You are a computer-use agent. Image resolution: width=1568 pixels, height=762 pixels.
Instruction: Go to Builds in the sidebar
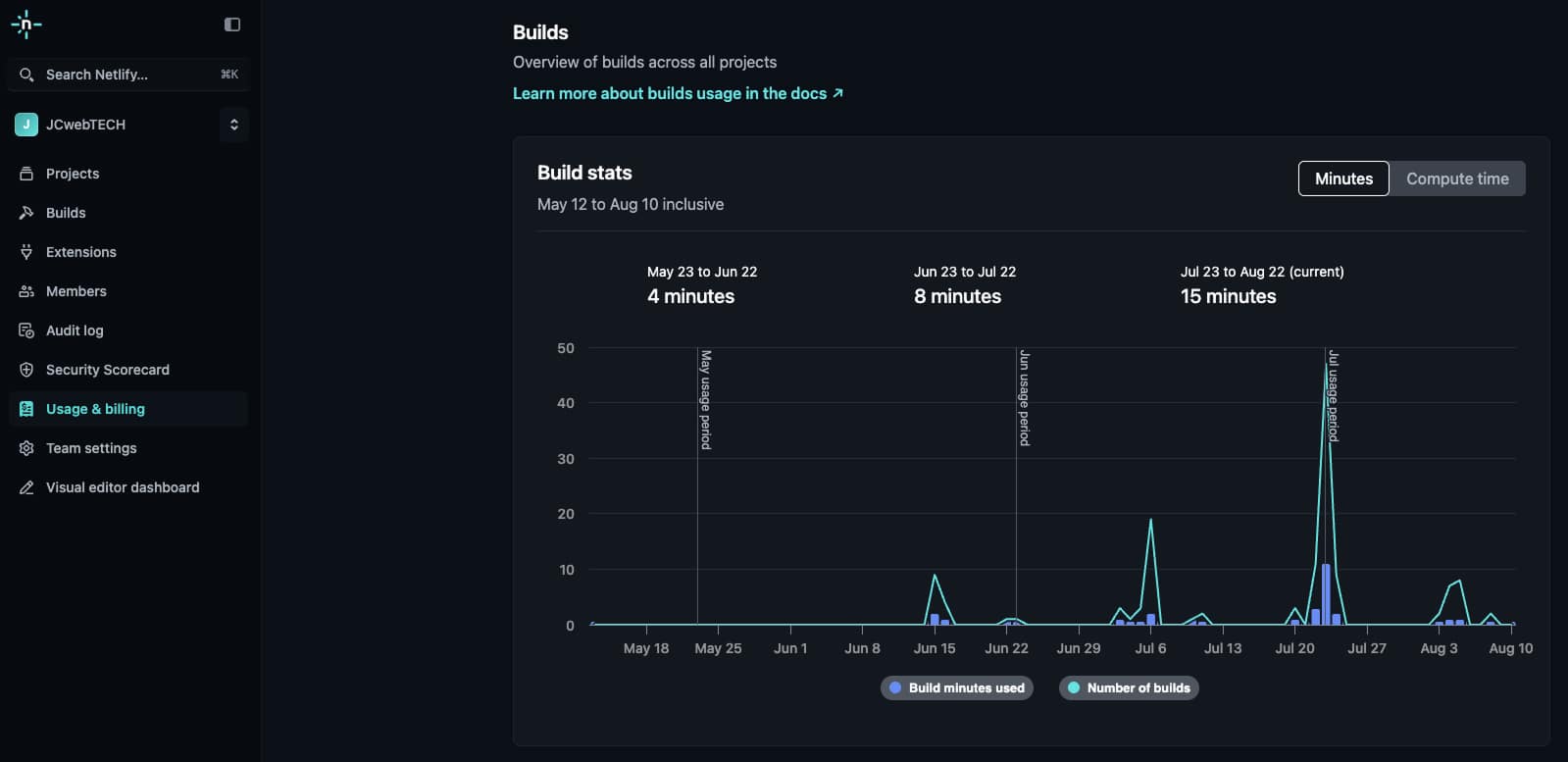point(128,213)
